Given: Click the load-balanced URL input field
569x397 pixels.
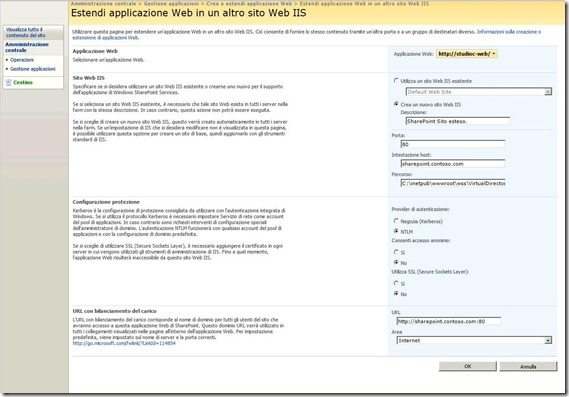Looking at the screenshot, I should tap(449, 321).
